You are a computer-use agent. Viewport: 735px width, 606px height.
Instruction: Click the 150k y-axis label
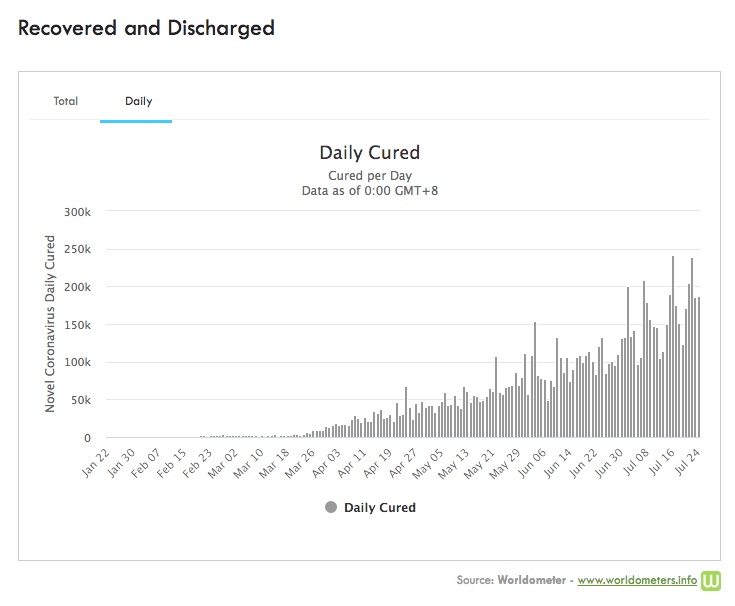coord(78,325)
